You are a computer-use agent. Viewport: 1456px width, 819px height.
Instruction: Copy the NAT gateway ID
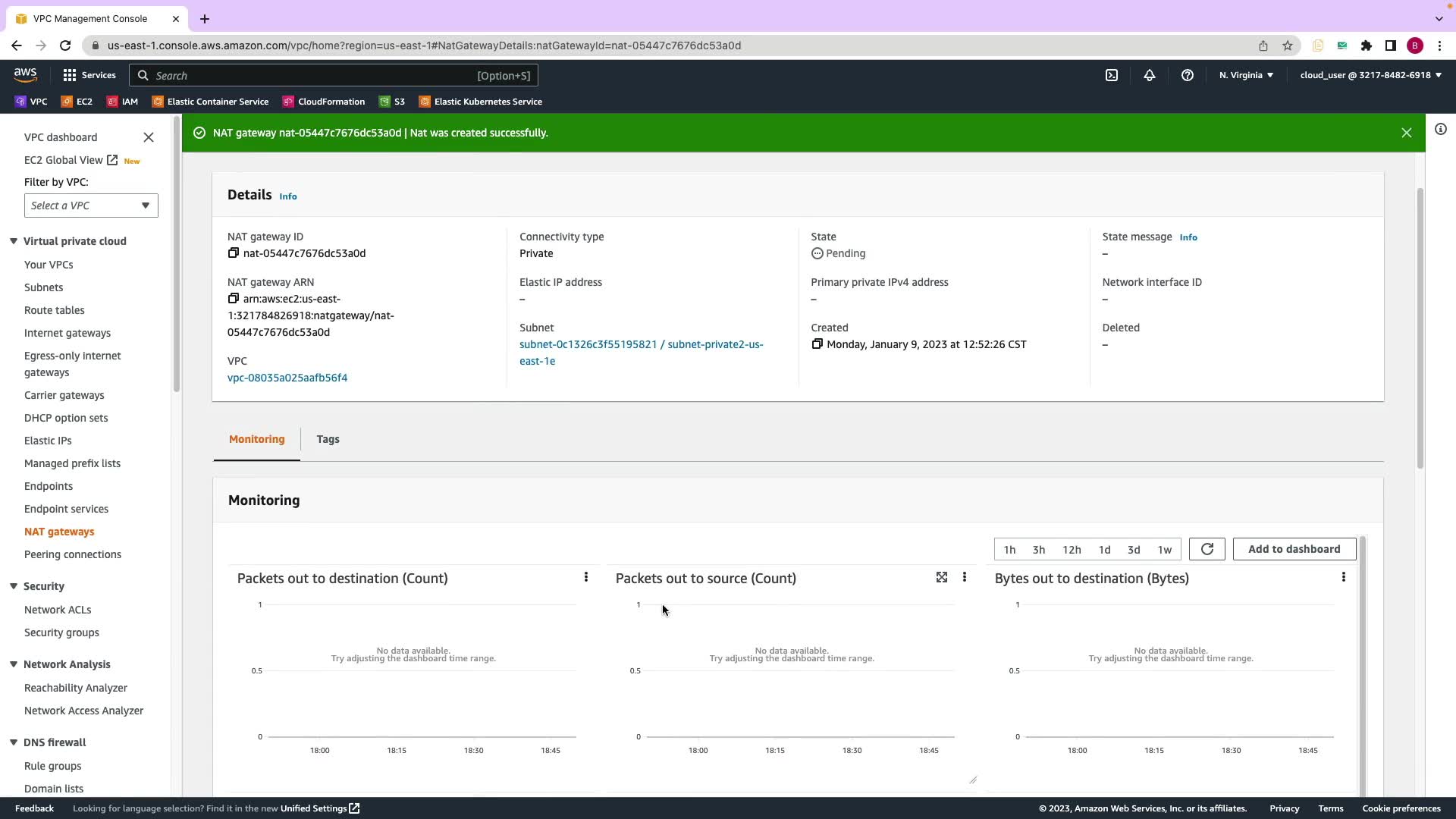[x=234, y=253]
